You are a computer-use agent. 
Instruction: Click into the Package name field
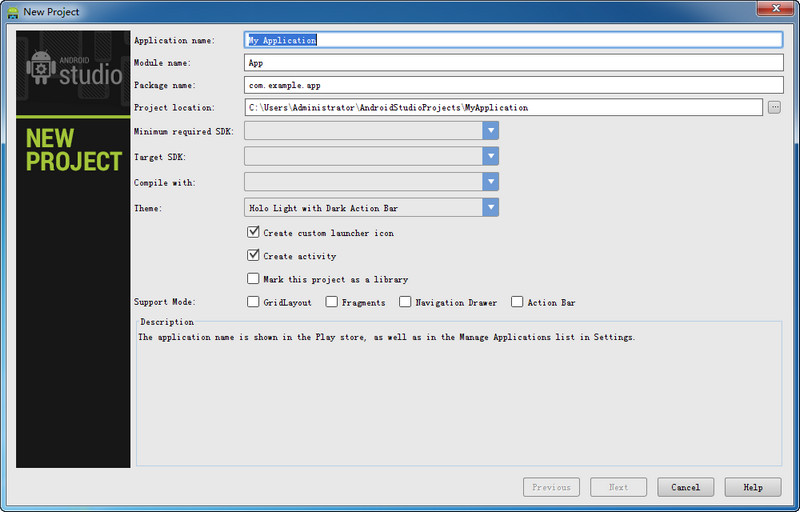[x=513, y=85]
